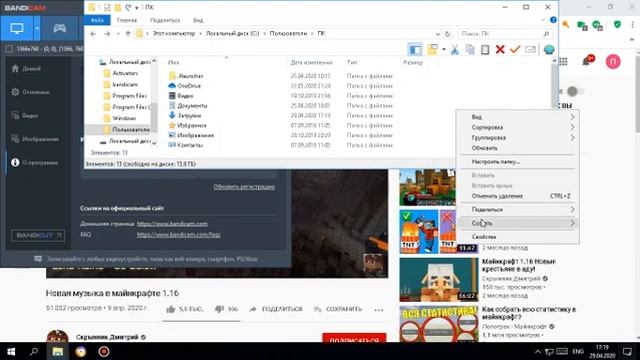Click the Copy icon in Explorer toolbar
This screenshot has width=640, height=360.
coord(470,50)
